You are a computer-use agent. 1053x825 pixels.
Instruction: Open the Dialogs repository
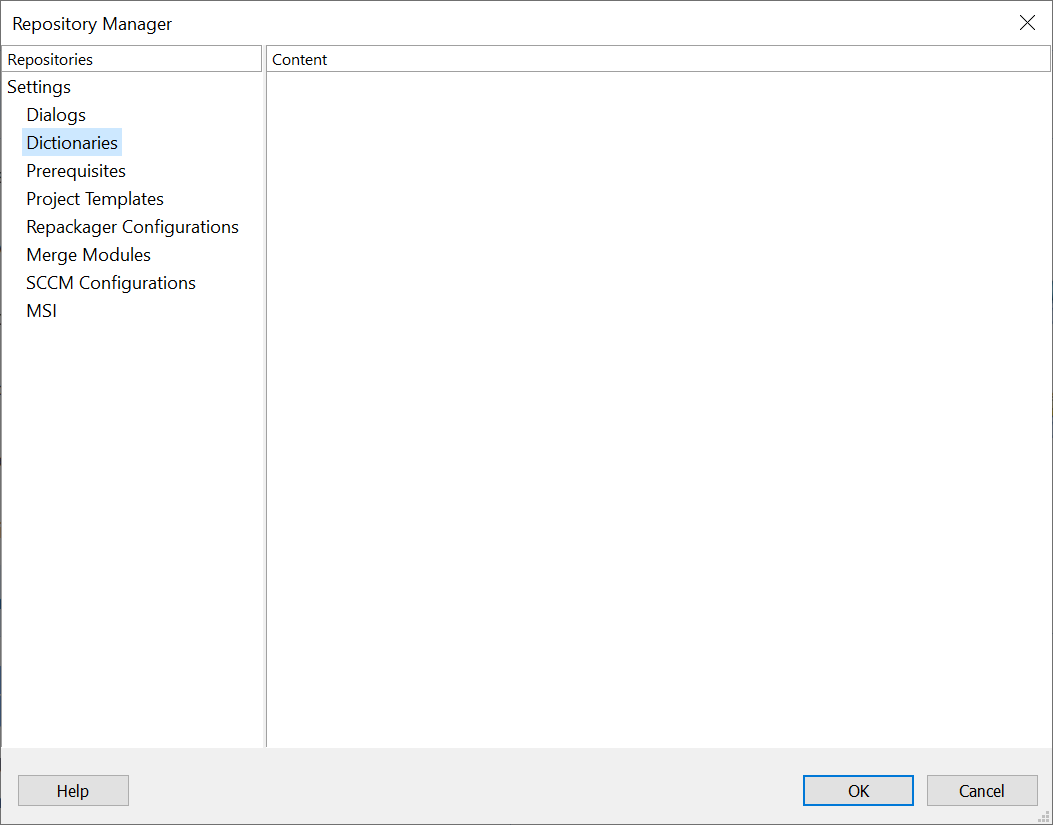coord(56,115)
